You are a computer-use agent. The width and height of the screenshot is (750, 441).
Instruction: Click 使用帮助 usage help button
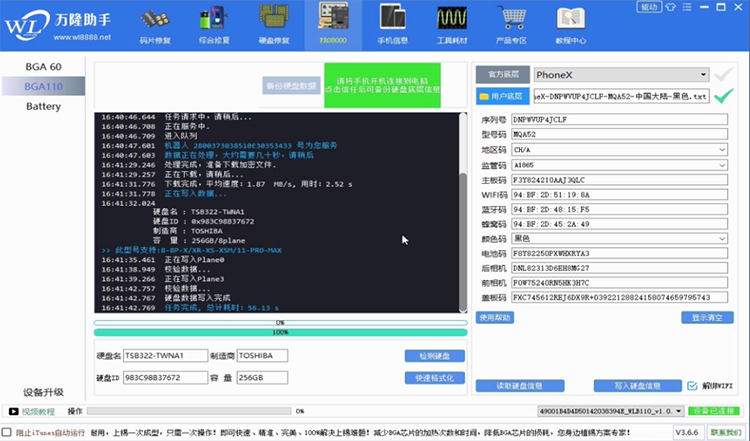pos(495,318)
